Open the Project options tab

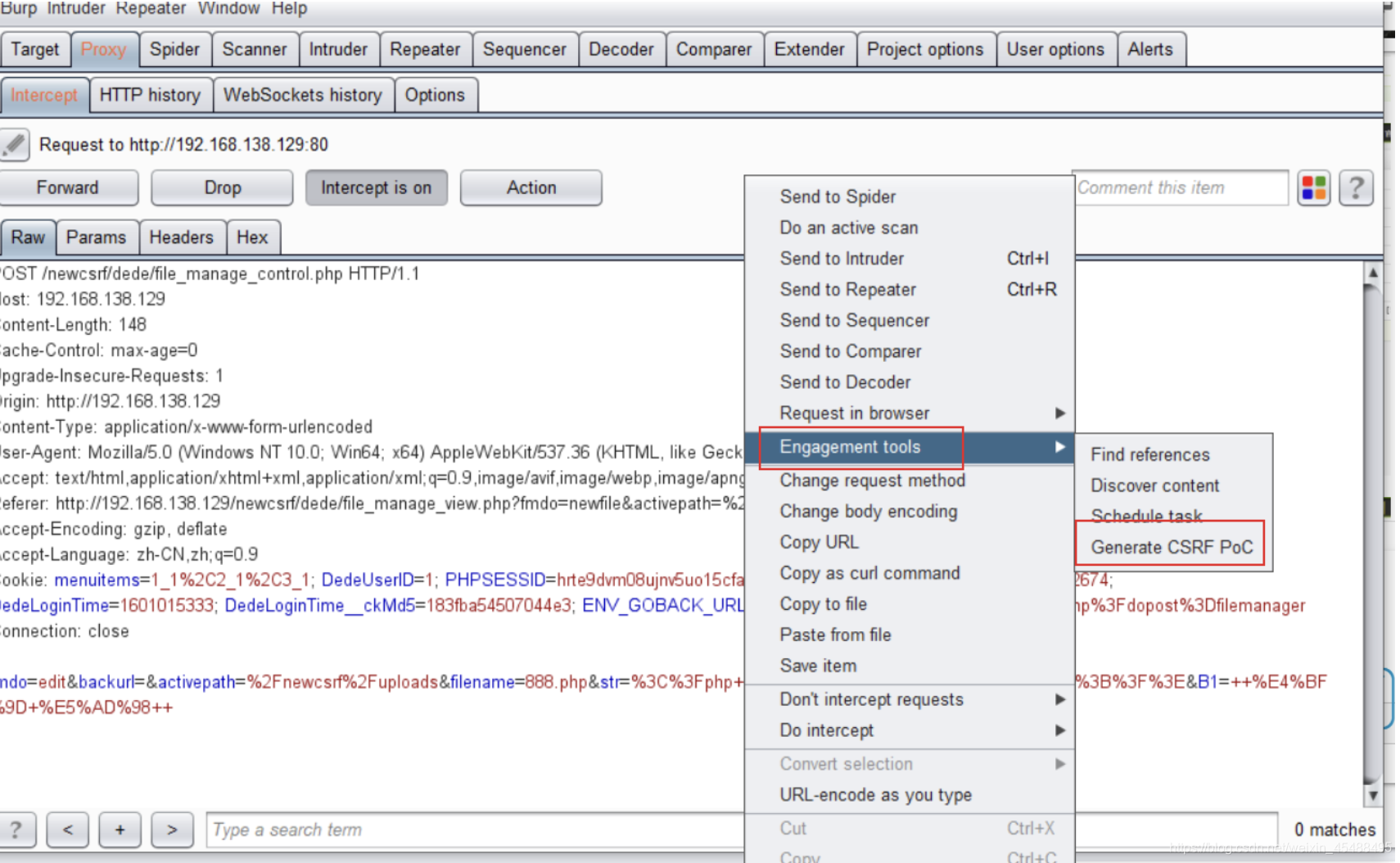pyautogui.click(x=925, y=49)
